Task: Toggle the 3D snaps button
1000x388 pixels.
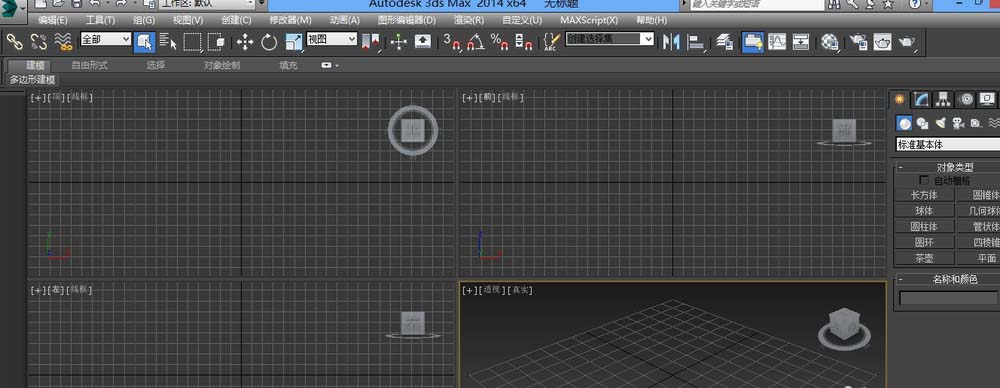Action: [452, 42]
